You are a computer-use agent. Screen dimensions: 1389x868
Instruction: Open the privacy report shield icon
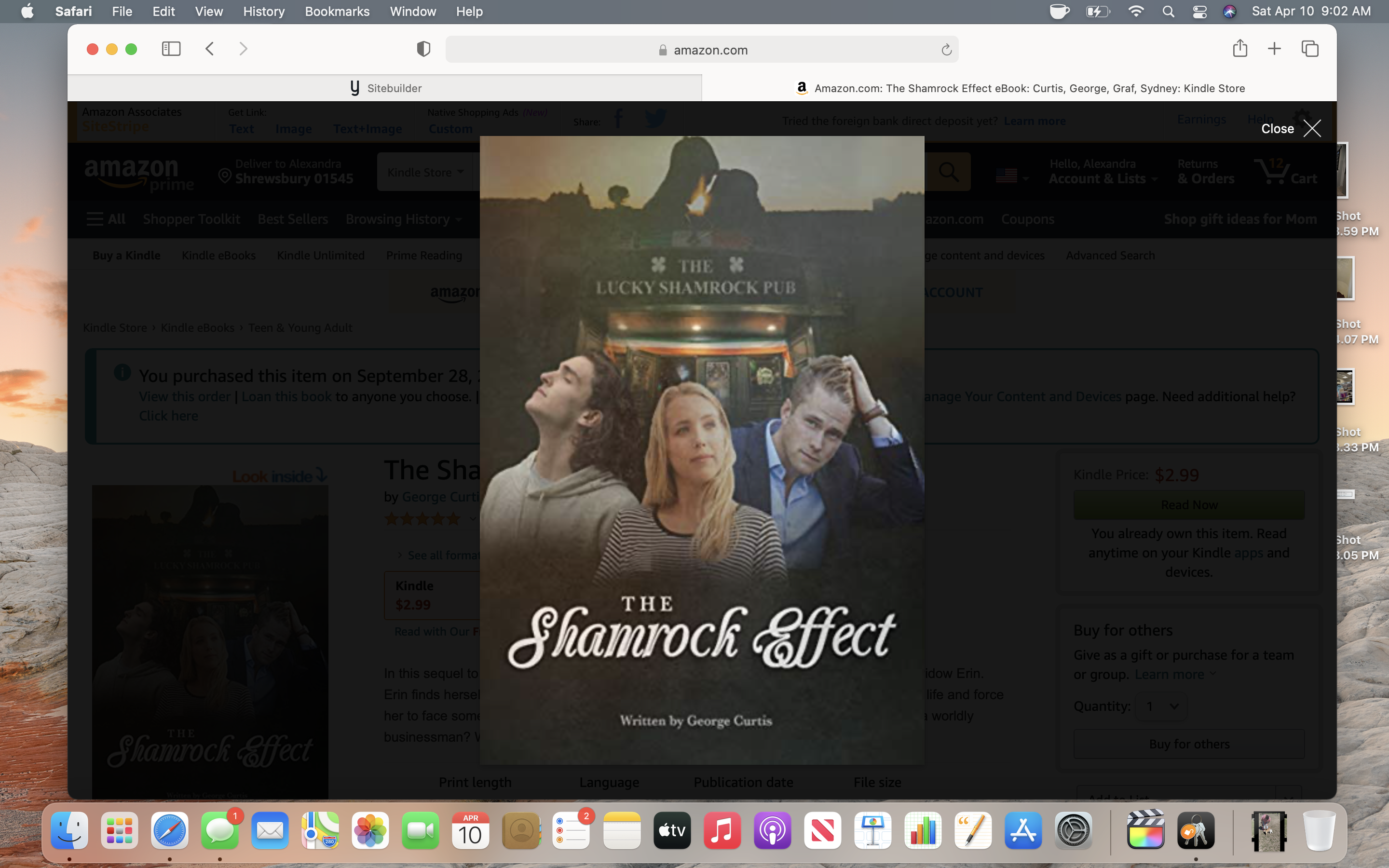[x=423, y=49]
